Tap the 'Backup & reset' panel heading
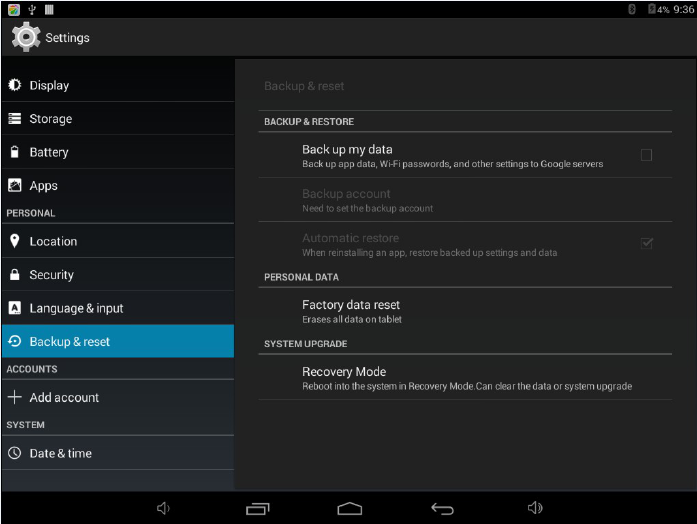This screenshot has height=524, width=697. pos(304,86)
